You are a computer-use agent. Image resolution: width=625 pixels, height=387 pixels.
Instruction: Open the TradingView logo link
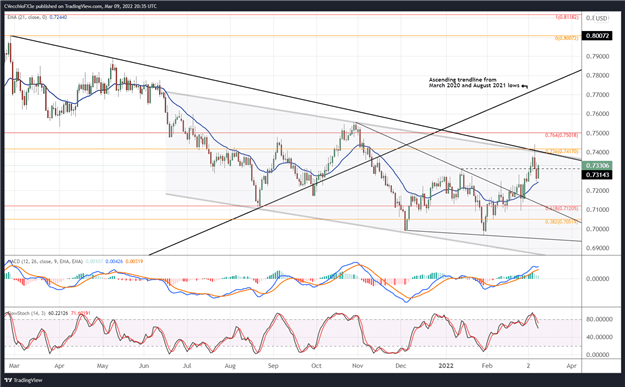(24, 380)
